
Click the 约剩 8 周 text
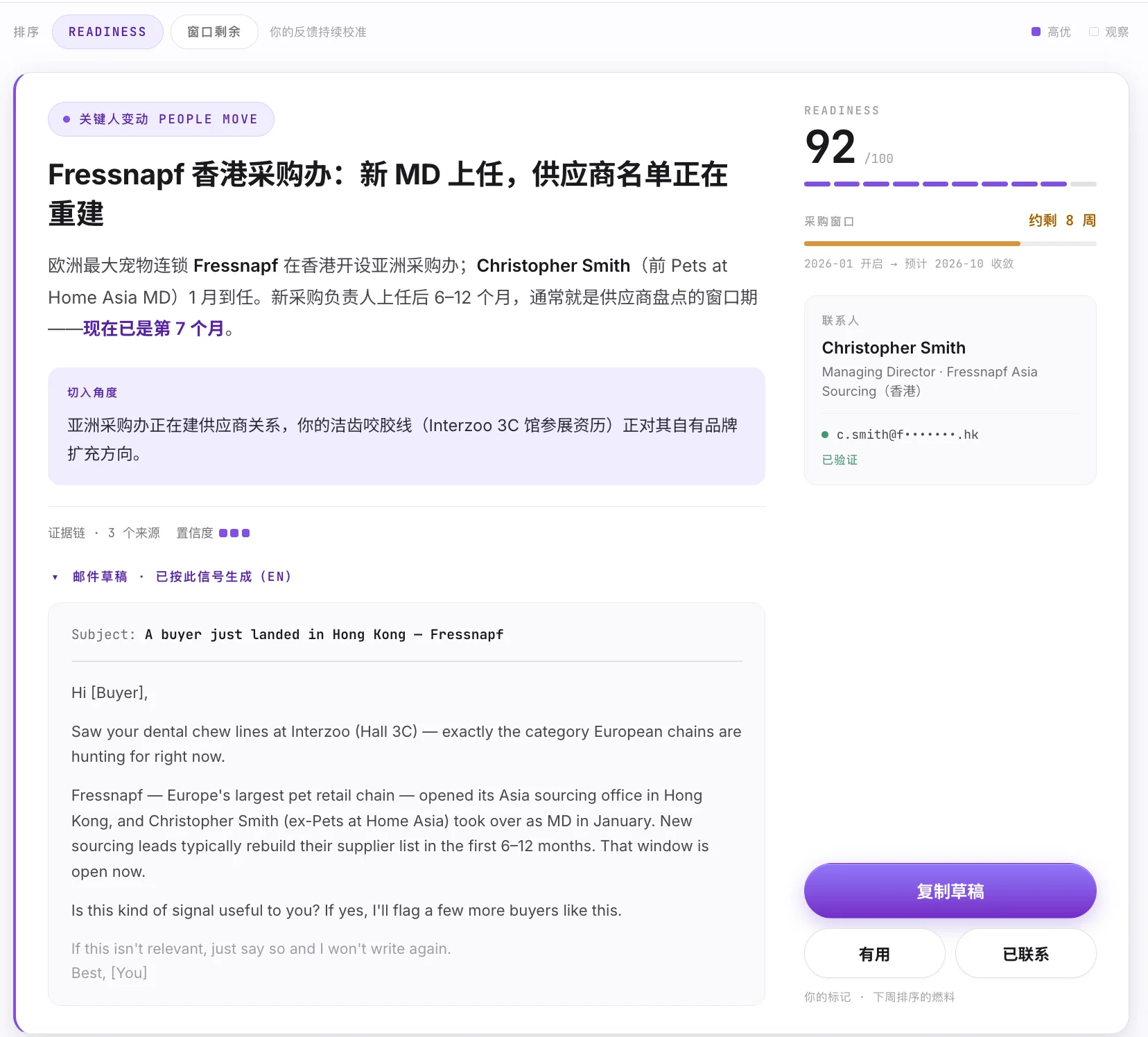point(1062,220)
